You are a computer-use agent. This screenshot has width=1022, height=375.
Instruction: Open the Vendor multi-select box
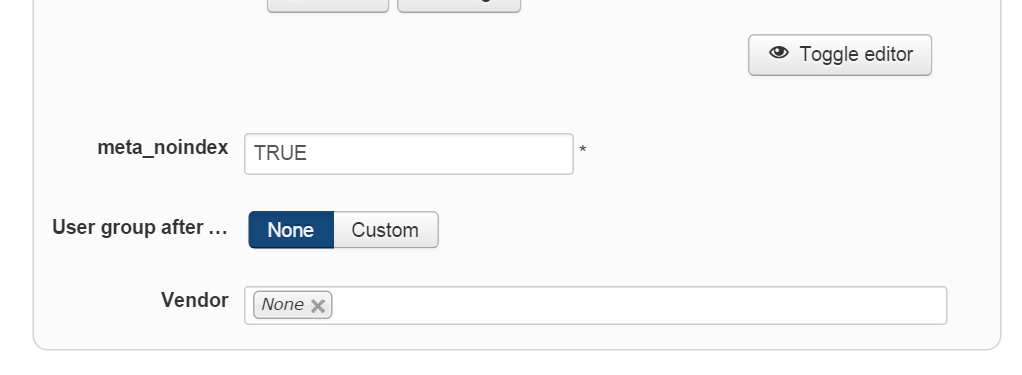coord(595,305)
